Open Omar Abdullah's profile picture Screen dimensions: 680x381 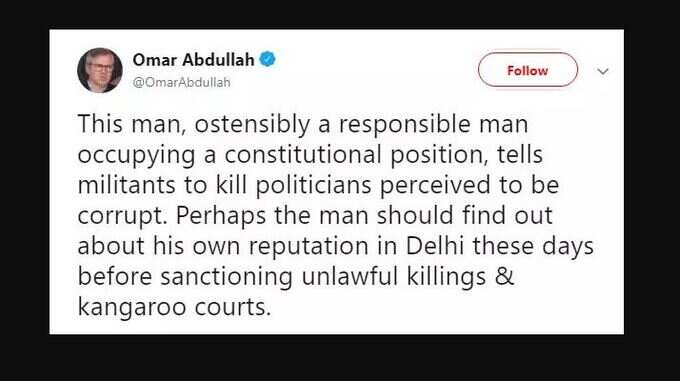point(100,70)
